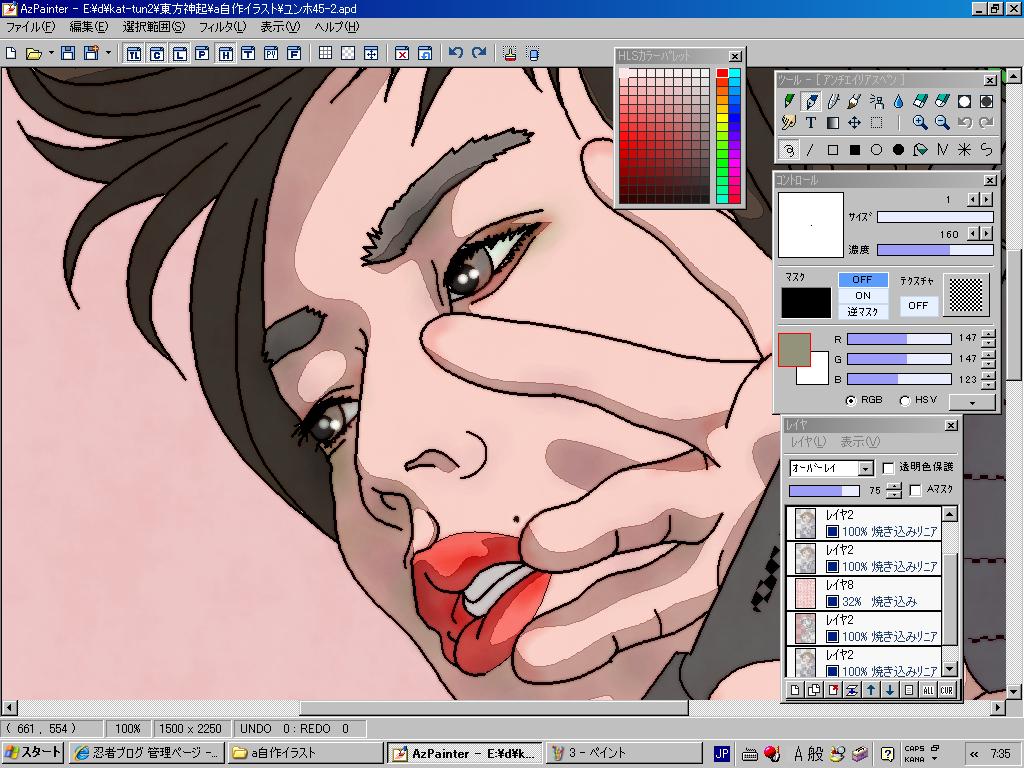Switch to 忍者ブログ管理ページ taskbar window
Viewport: 1024px width, 768px height.
pos(146,752)
